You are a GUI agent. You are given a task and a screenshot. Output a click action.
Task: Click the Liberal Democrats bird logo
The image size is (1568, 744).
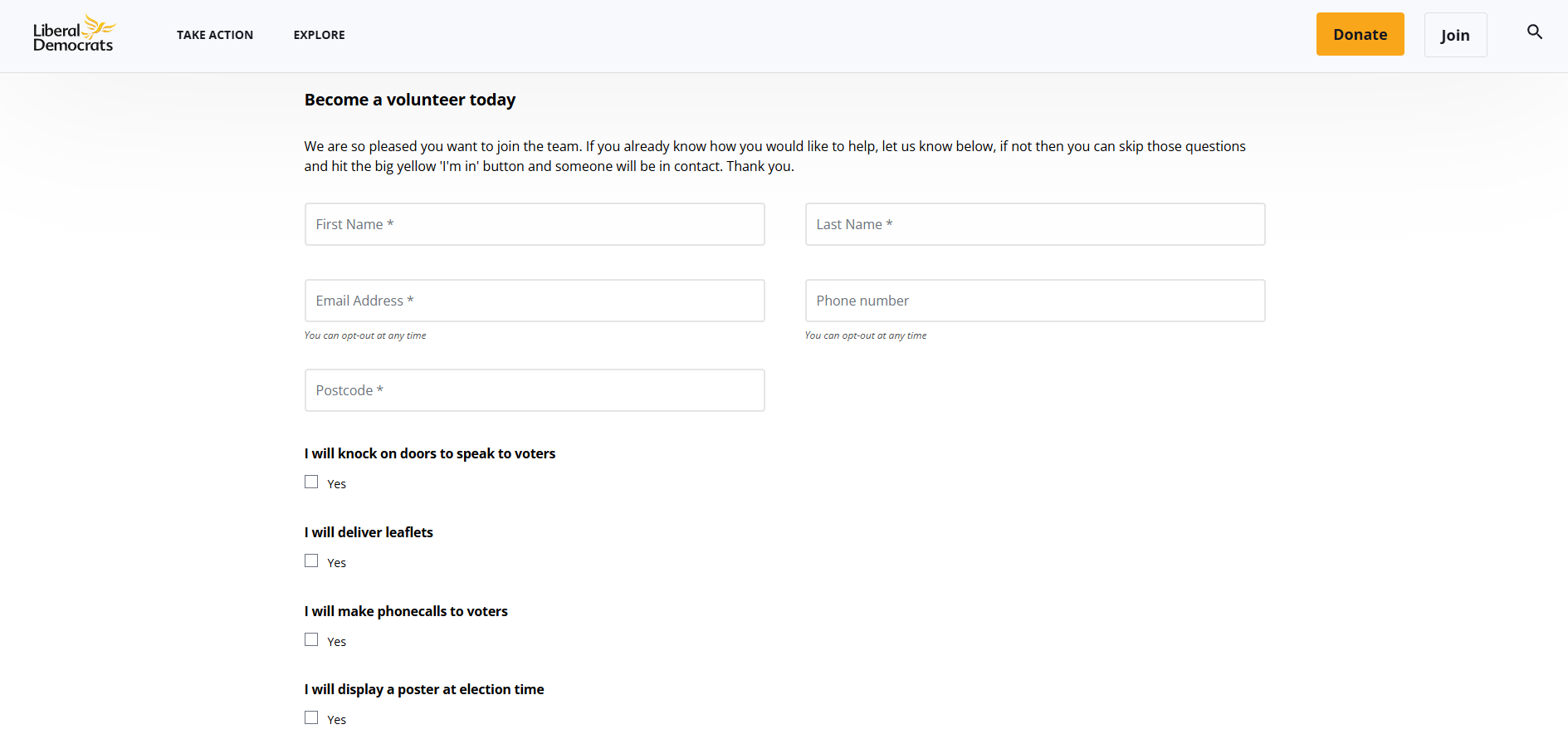point(74,35)
